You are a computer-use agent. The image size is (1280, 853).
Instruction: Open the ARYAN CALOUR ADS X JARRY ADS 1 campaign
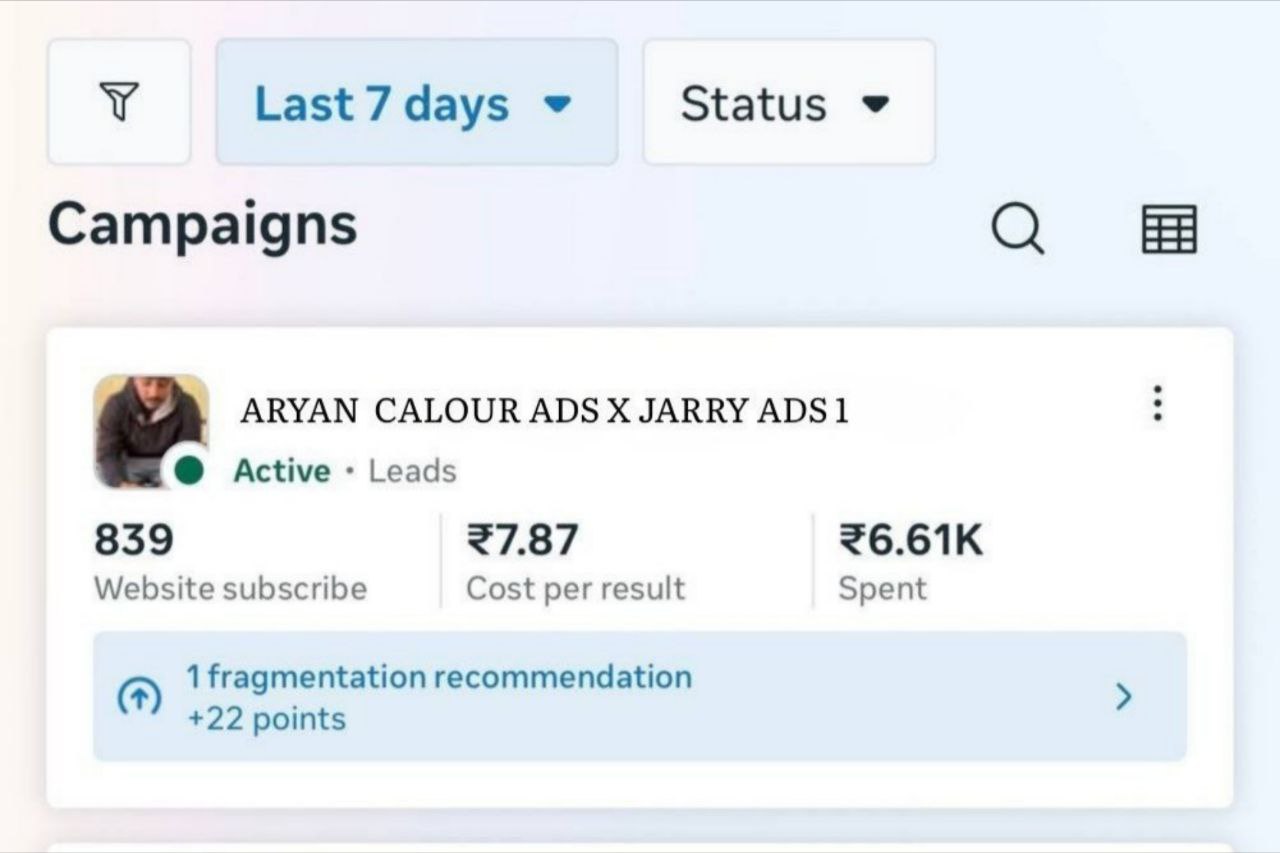[544, 411]
